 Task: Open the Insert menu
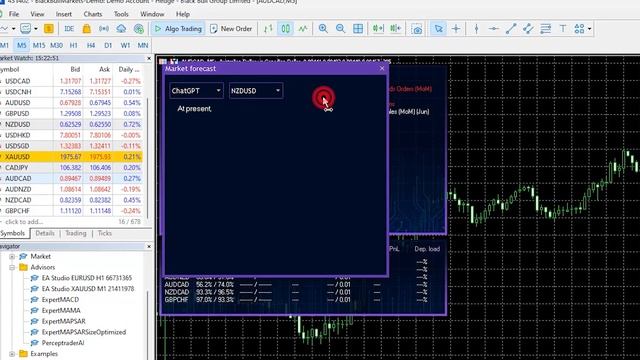click(64, 14)
